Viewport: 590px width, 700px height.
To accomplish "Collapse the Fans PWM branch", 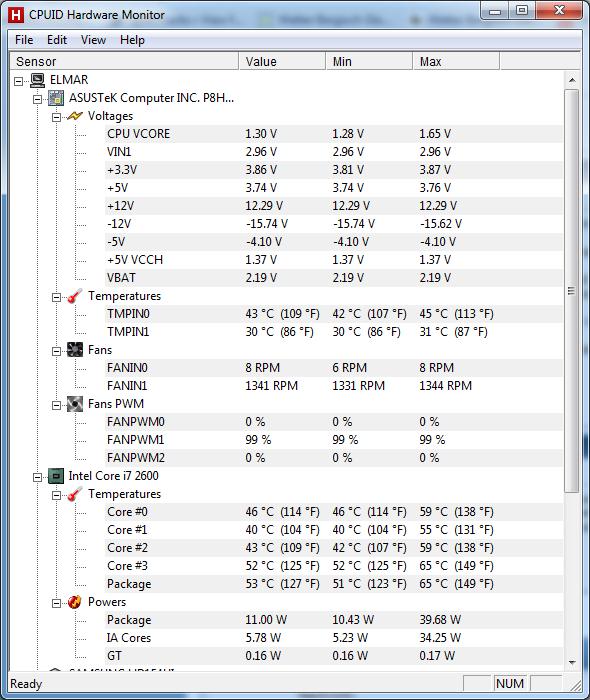I will [x=56, y=405].
